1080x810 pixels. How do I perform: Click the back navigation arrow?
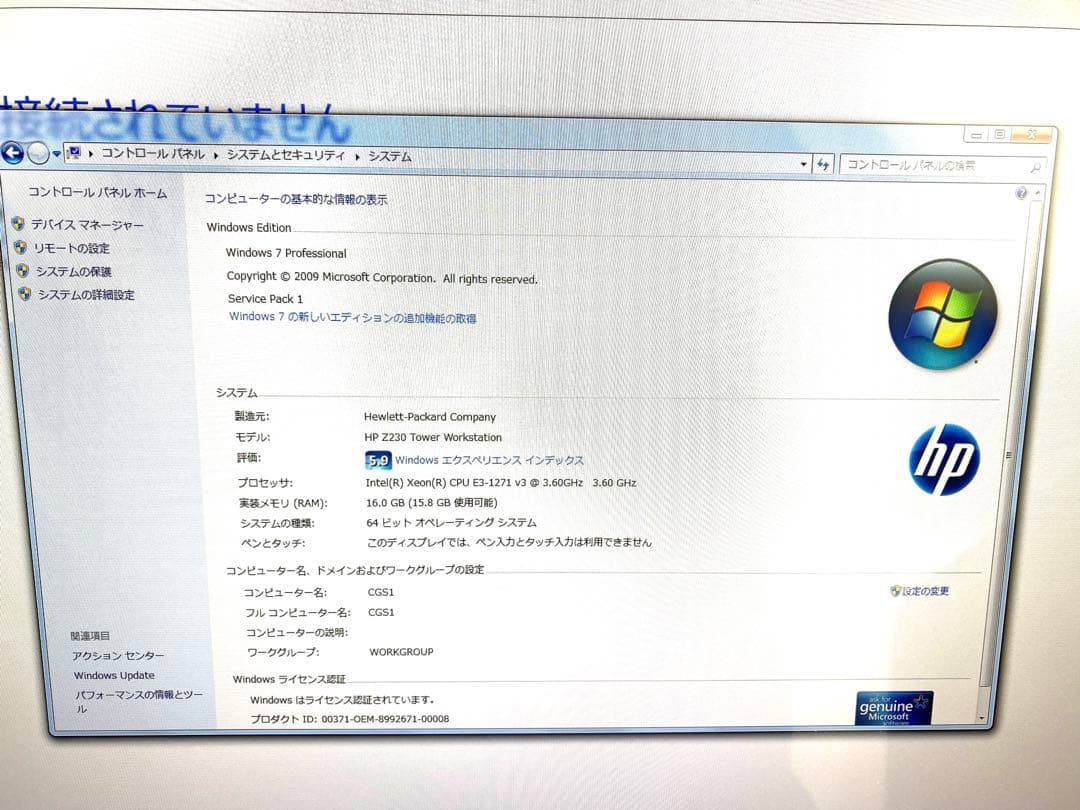pyautogui.click(x=12, y=150)
